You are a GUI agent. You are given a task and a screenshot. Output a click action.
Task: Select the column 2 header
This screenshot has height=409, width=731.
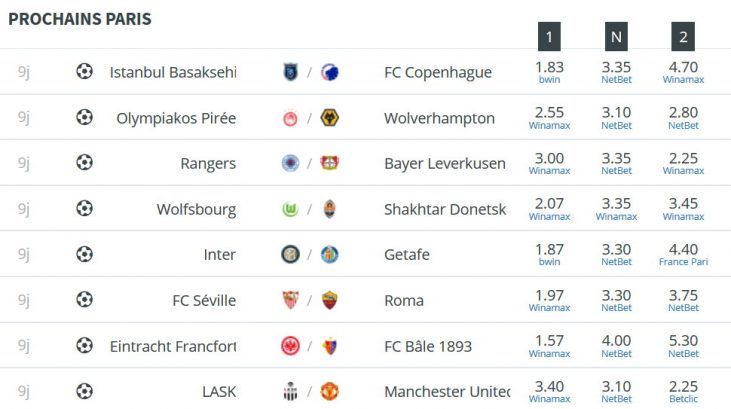pos(683,36)
